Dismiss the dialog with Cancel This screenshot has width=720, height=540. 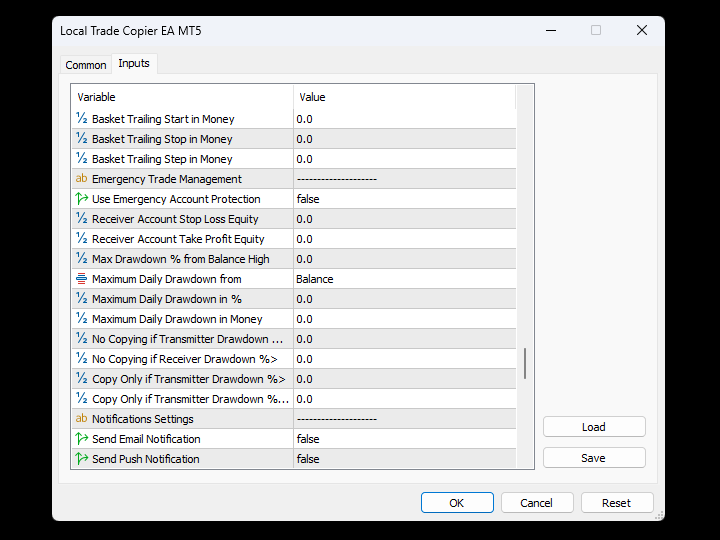[537, 503]
